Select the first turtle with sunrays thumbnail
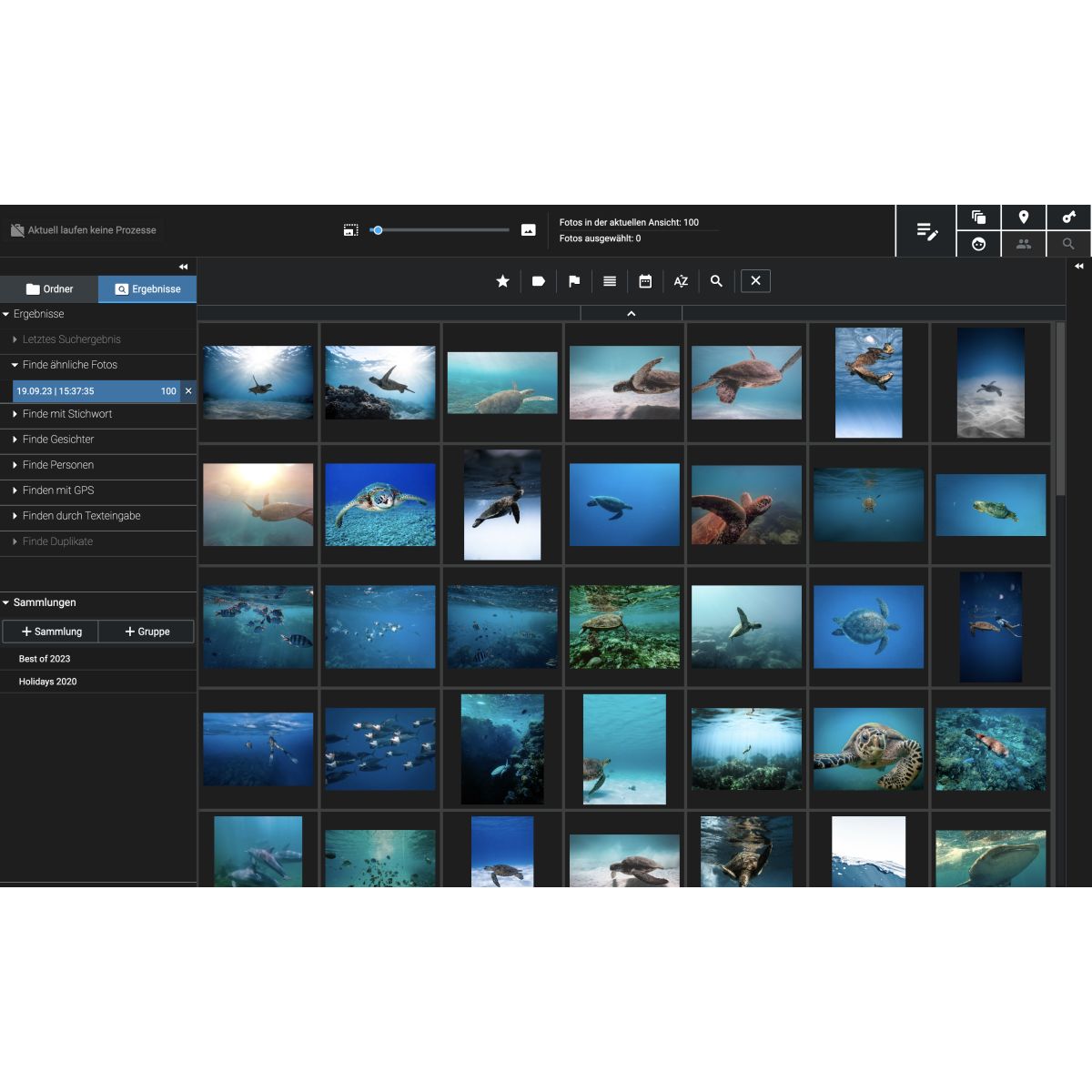This screenshot has width=1092, height=1092. [258, 382]
